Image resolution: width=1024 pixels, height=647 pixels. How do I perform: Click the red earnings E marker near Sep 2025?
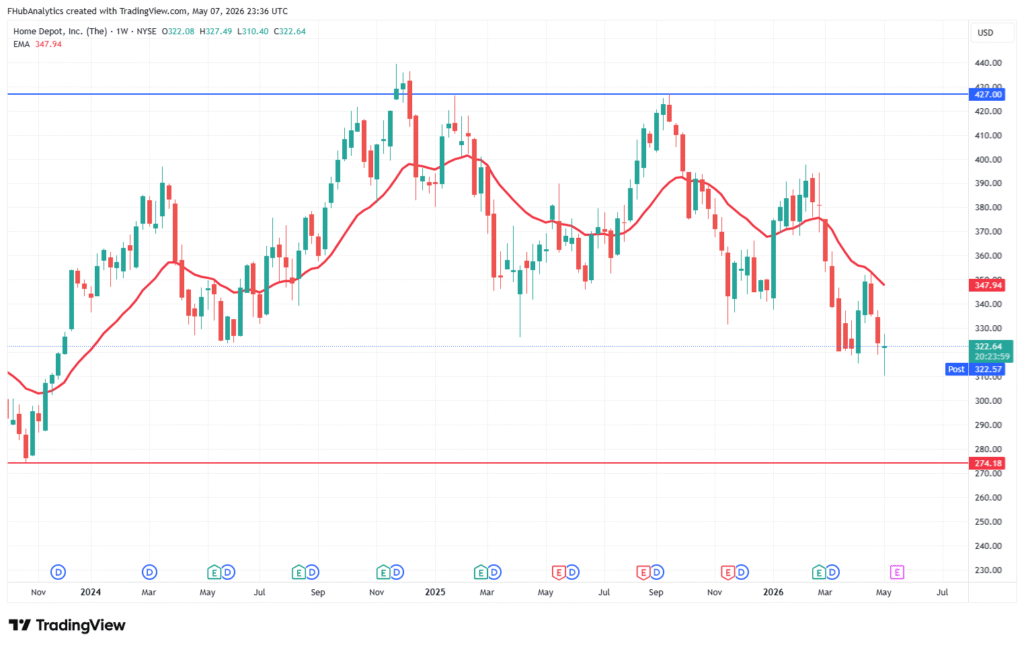tap(643, 573)
